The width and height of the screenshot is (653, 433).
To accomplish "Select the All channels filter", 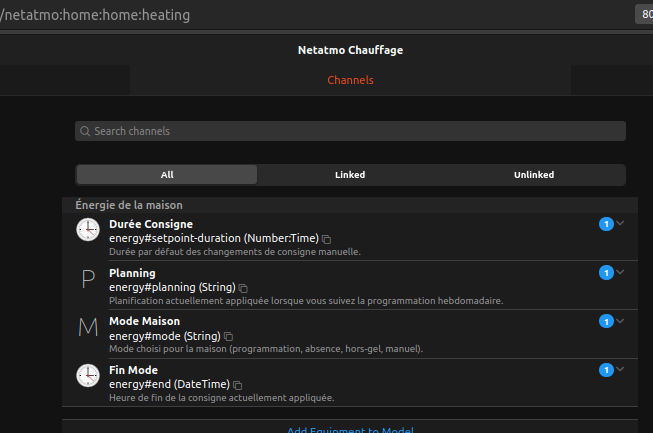I will coord(167,175).
